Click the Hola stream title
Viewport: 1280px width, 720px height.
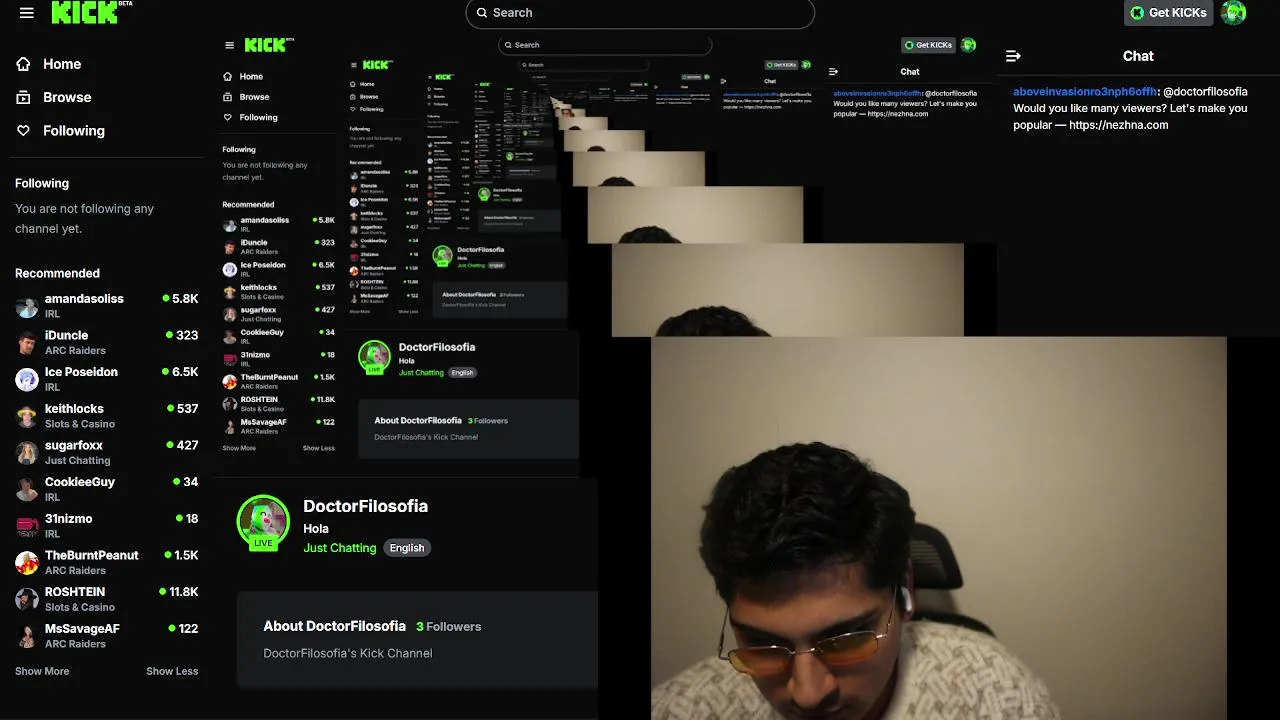(316, 528)
